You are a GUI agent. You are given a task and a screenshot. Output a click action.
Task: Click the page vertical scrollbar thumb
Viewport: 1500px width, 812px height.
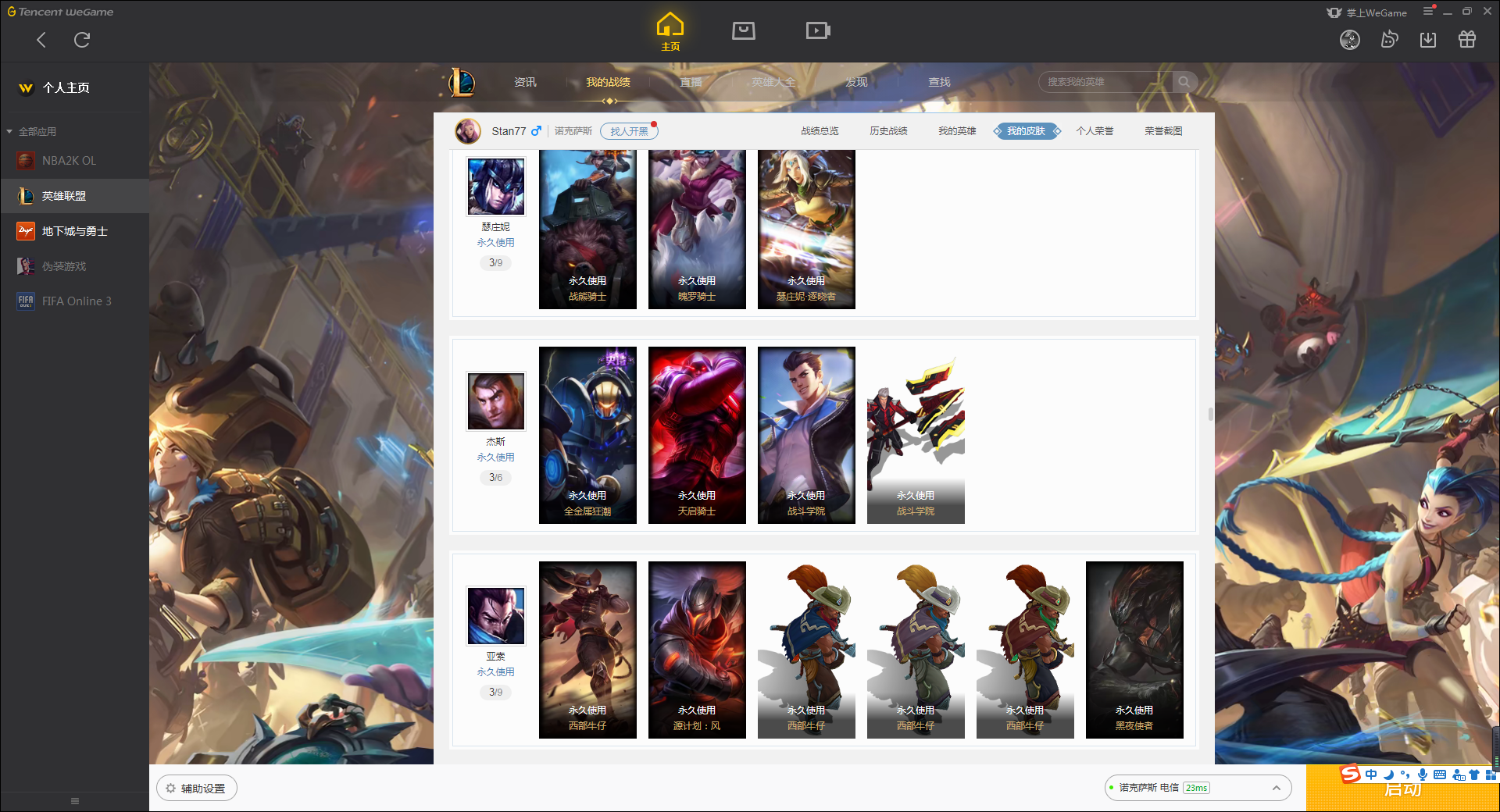coord(1211,414)
